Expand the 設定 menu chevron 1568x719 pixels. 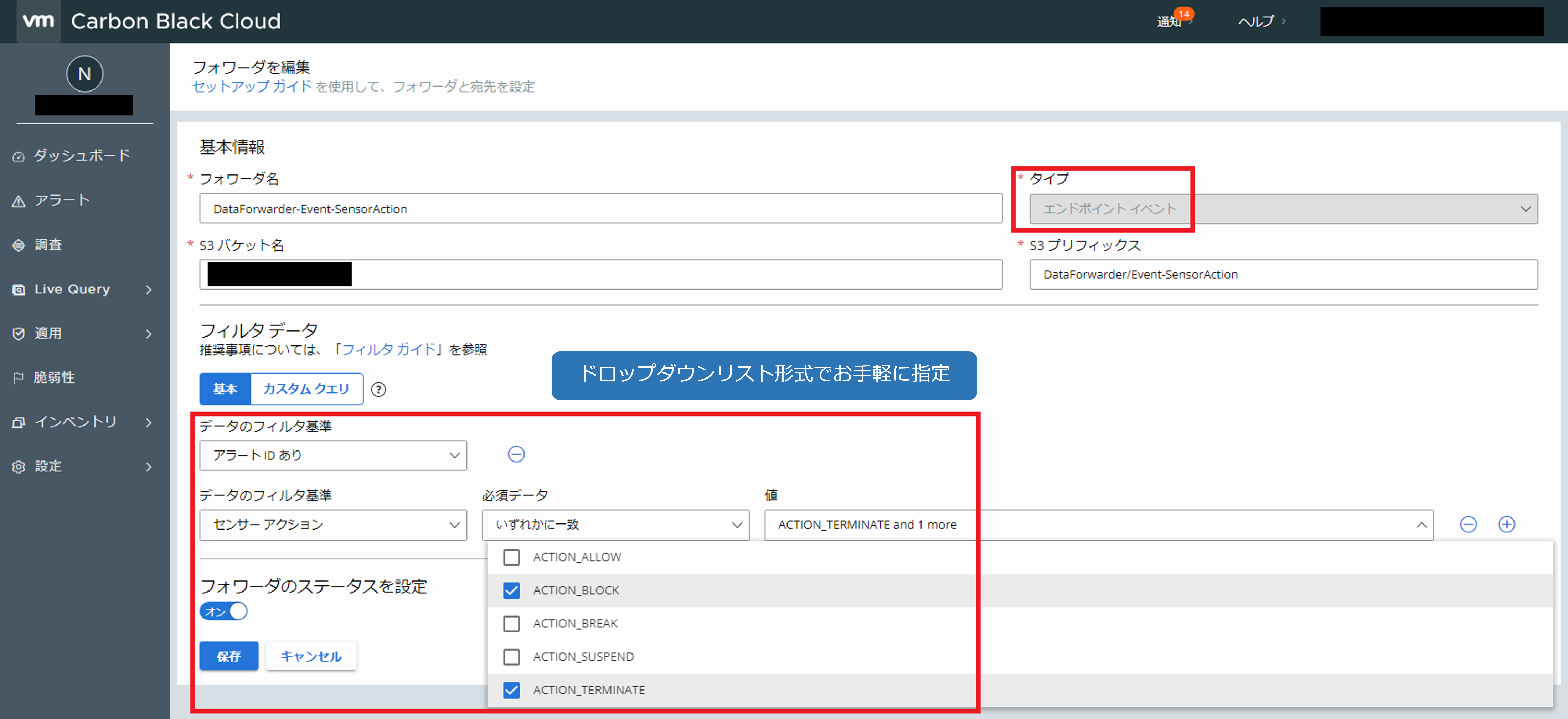(x=149, y=467)
